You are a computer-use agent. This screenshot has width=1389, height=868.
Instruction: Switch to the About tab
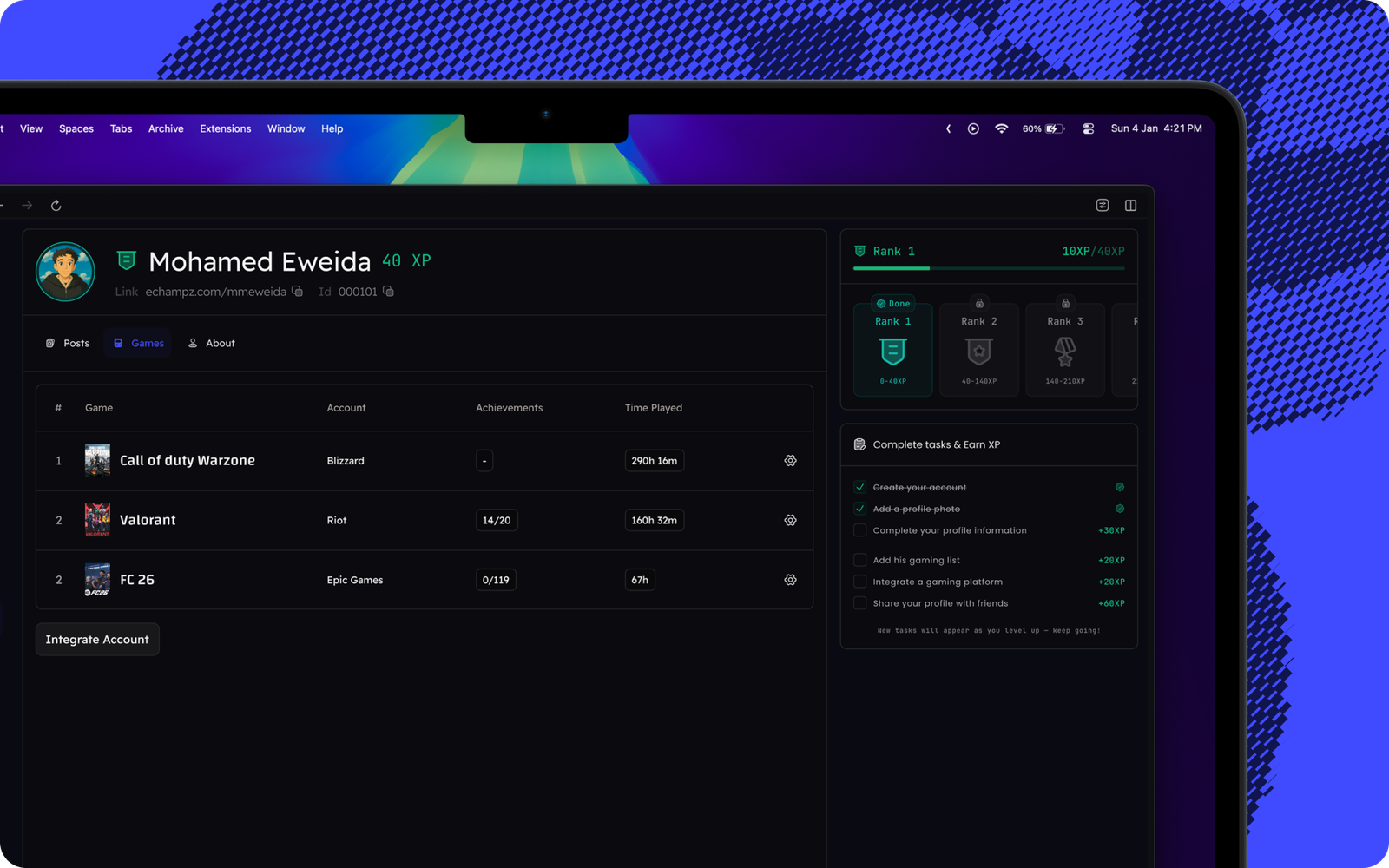(x=212, y=344)
